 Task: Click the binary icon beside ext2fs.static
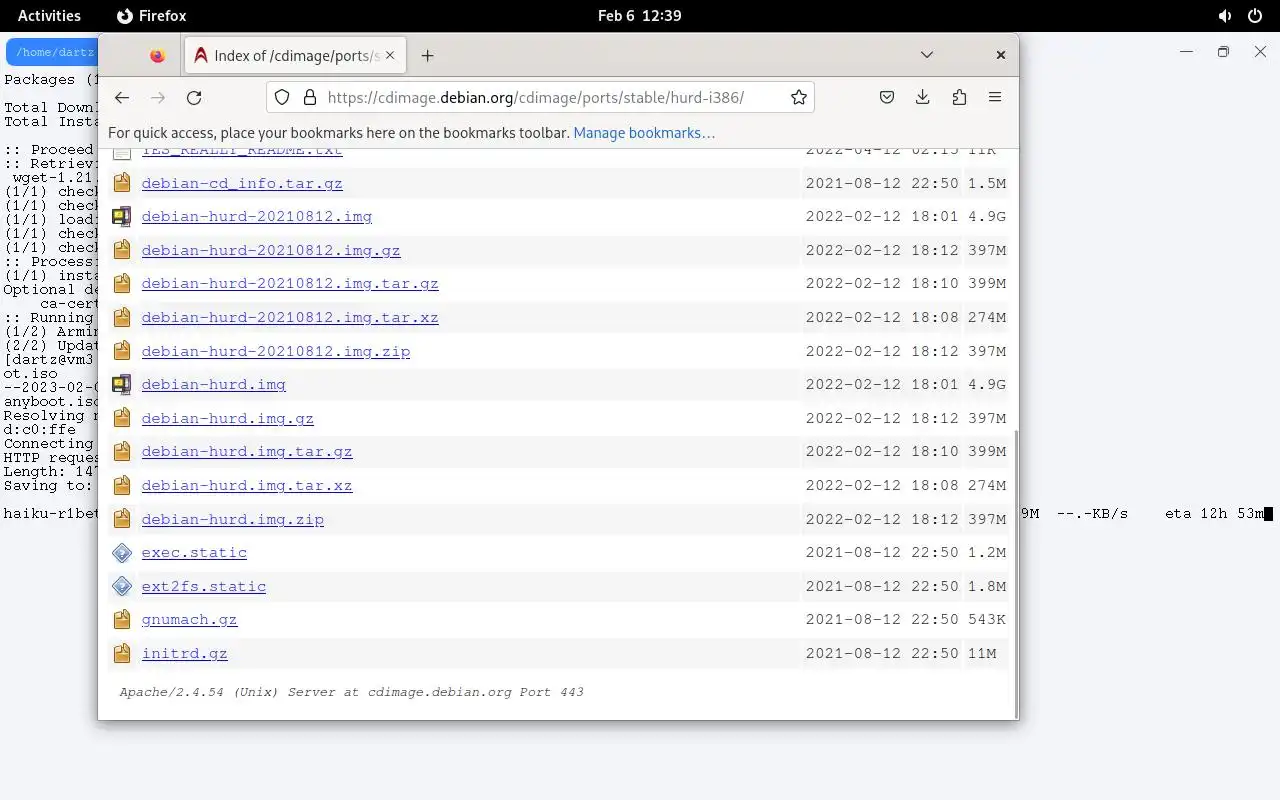click(x=122, y=586)
